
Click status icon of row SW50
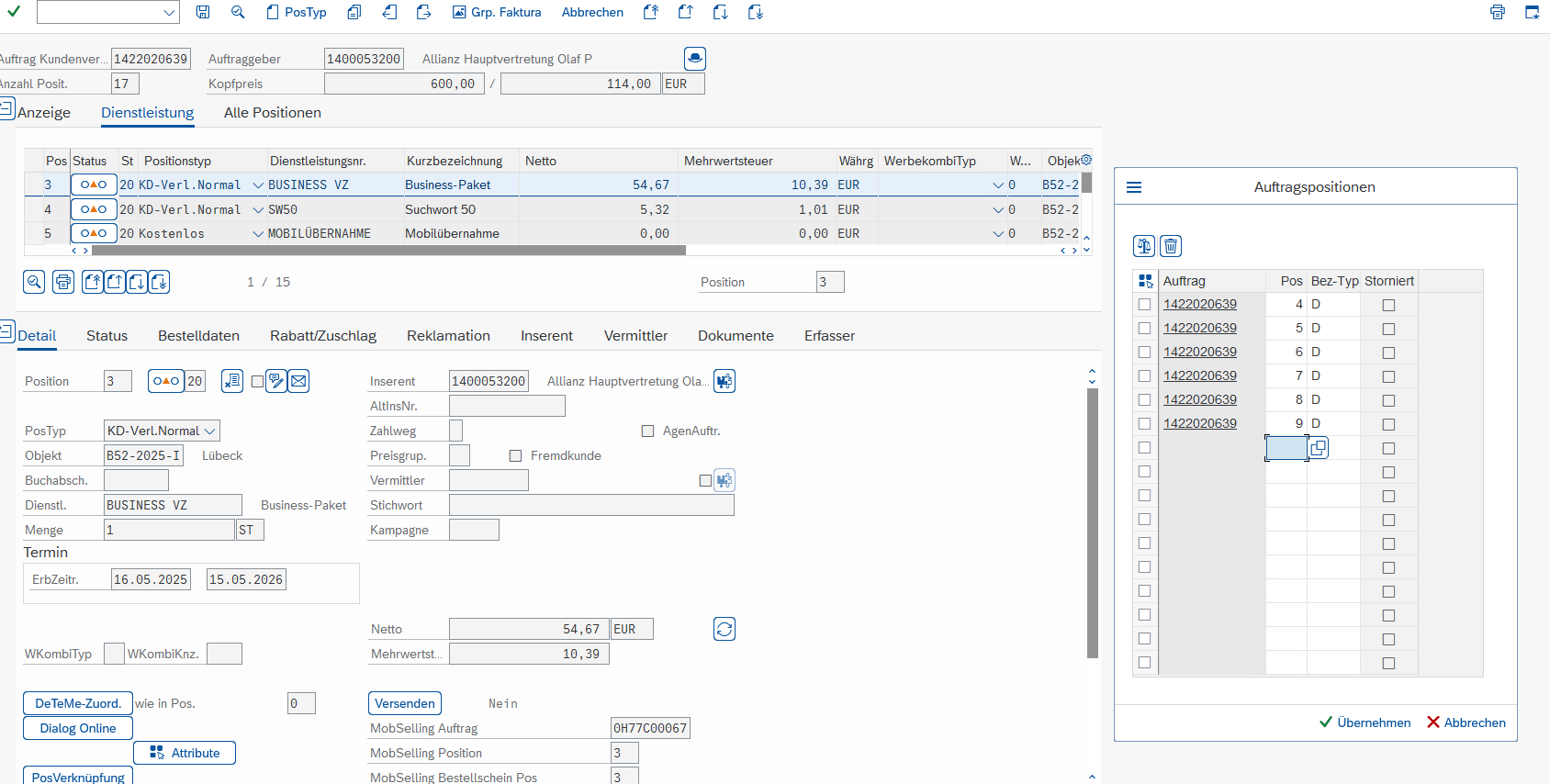[94, 209]
